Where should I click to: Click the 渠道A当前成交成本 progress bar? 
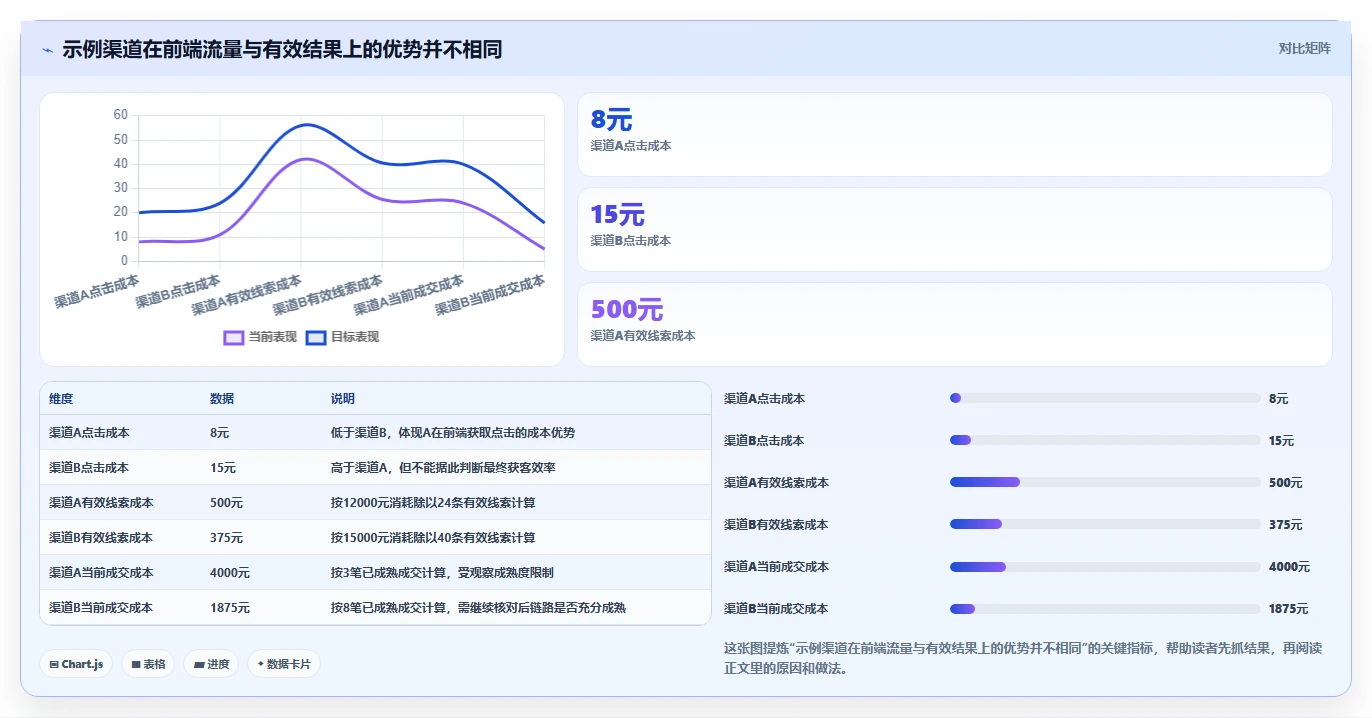1105,566
